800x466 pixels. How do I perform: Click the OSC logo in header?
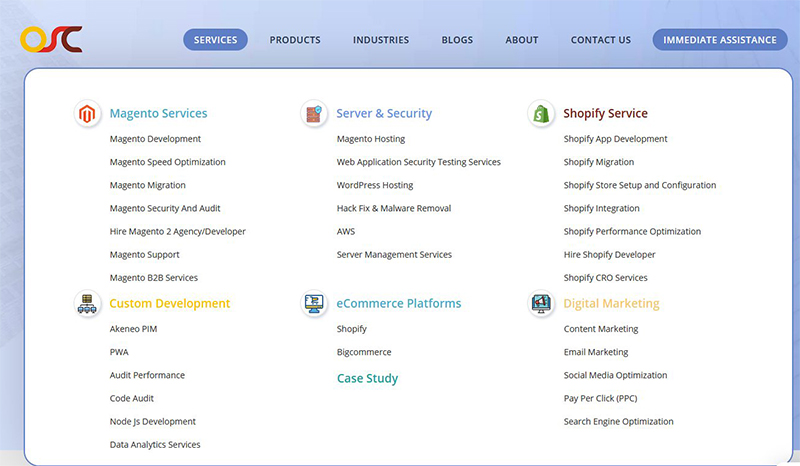50,39
